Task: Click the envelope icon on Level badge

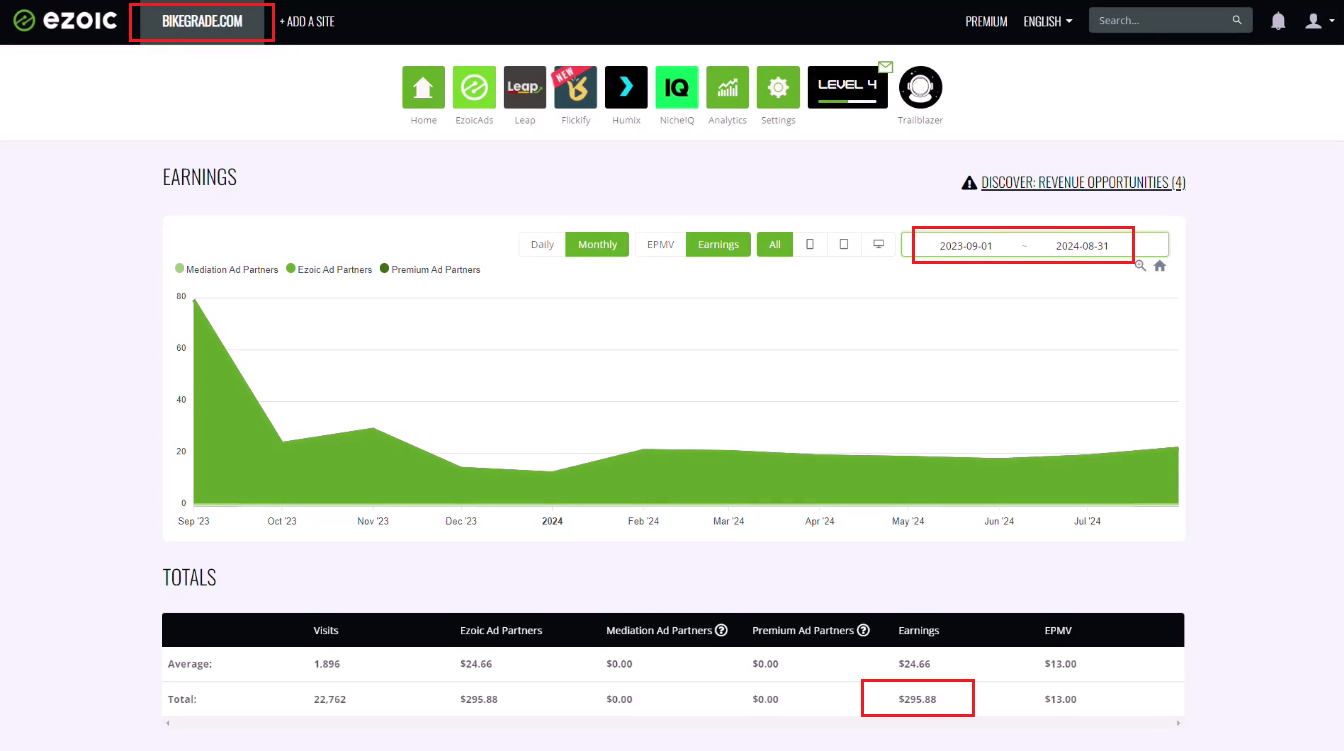Action: coord(885,67)
